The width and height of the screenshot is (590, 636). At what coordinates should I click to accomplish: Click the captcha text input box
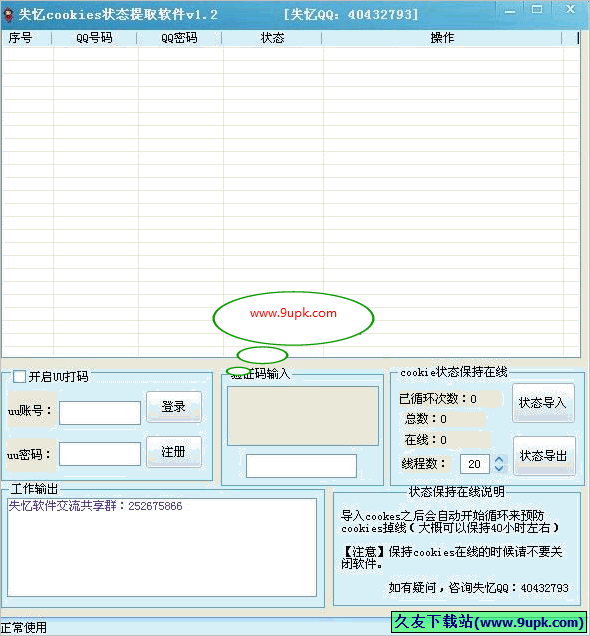coord(301,466)
